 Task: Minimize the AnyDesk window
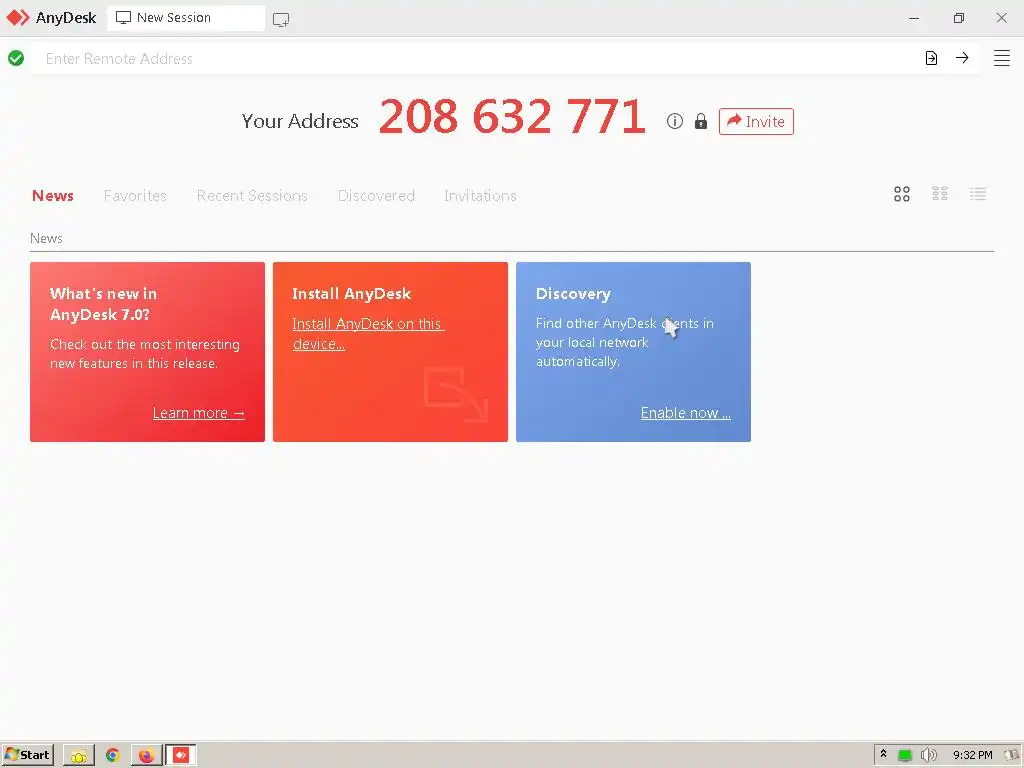point(914,18)
